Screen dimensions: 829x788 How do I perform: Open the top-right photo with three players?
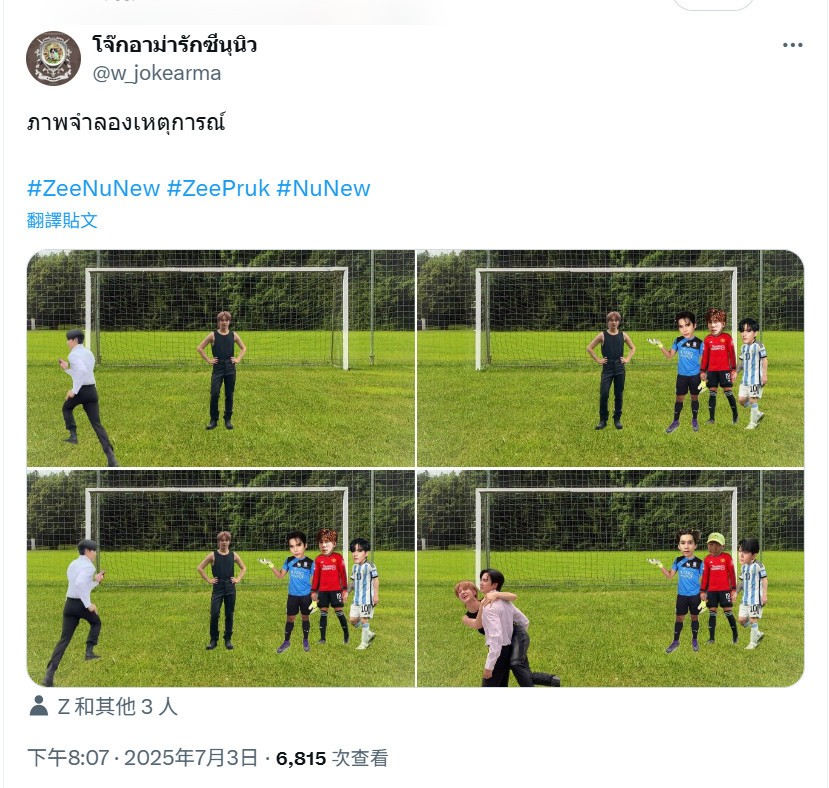tap(610, 358)
